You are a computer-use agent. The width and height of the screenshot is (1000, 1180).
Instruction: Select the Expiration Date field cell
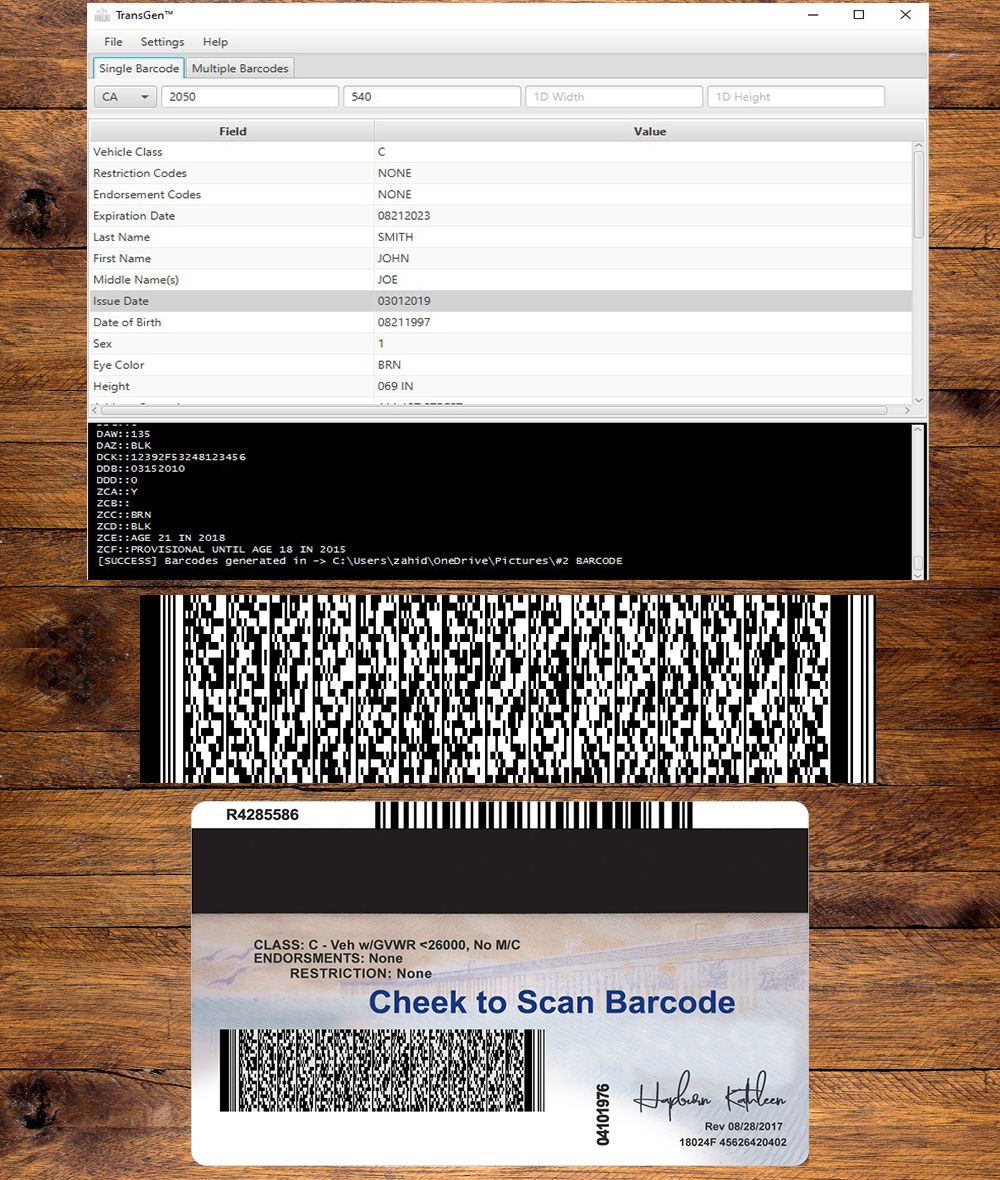pos(232,216)
